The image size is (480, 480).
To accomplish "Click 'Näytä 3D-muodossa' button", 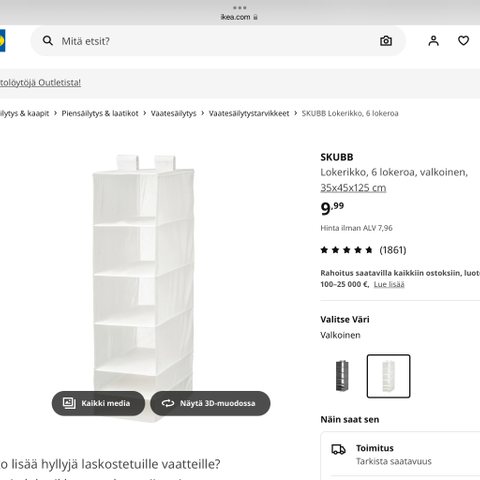I will click(210, 403).
